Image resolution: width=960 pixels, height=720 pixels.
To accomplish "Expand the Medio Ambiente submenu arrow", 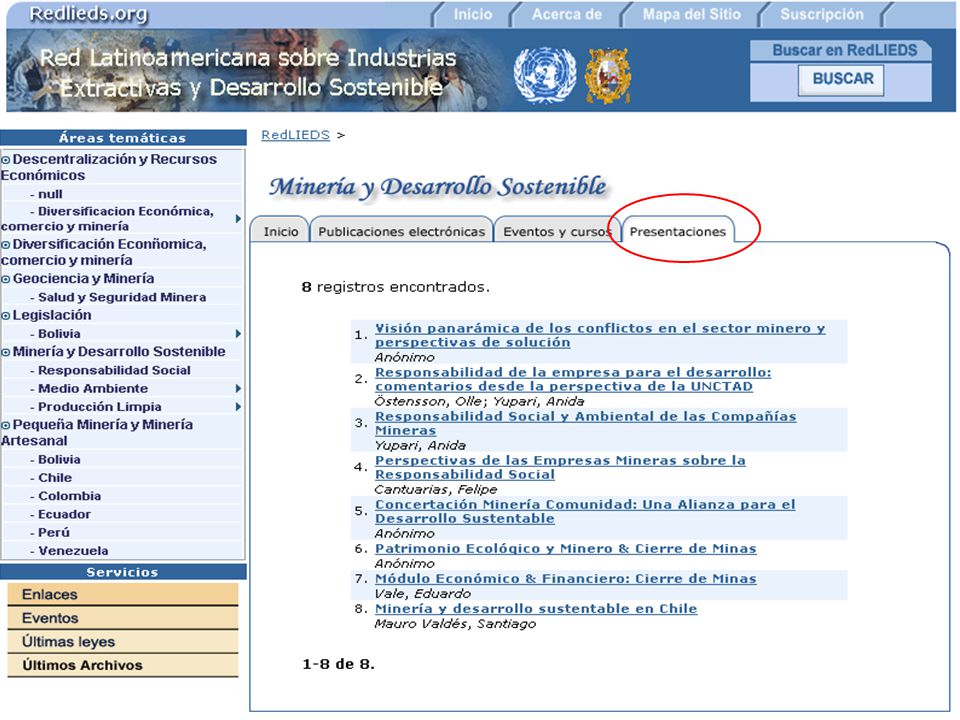I will point(238,388).
